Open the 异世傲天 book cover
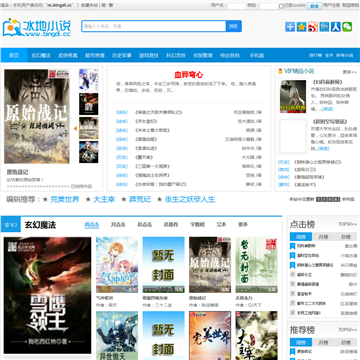Screen dimensions: 360x360 pyautogui.click(x=117, y=335)
